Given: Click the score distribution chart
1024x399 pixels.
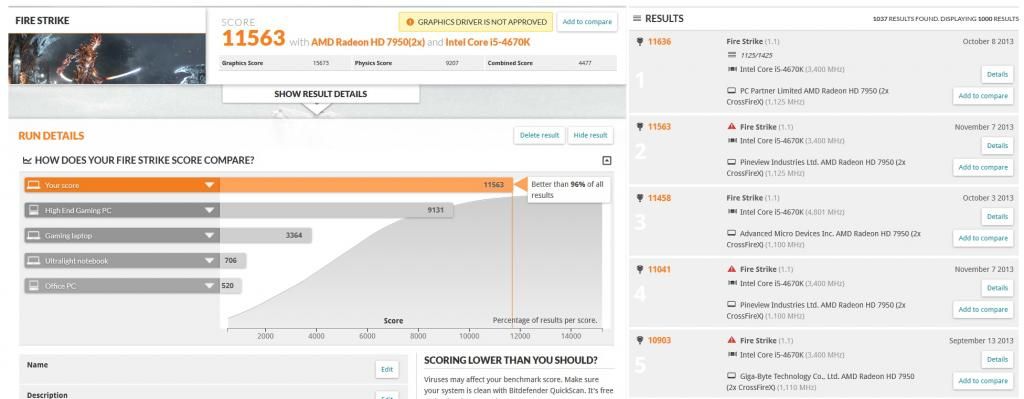Looking at the screenshot, I should pyautogui.click(x=415, y=261).
